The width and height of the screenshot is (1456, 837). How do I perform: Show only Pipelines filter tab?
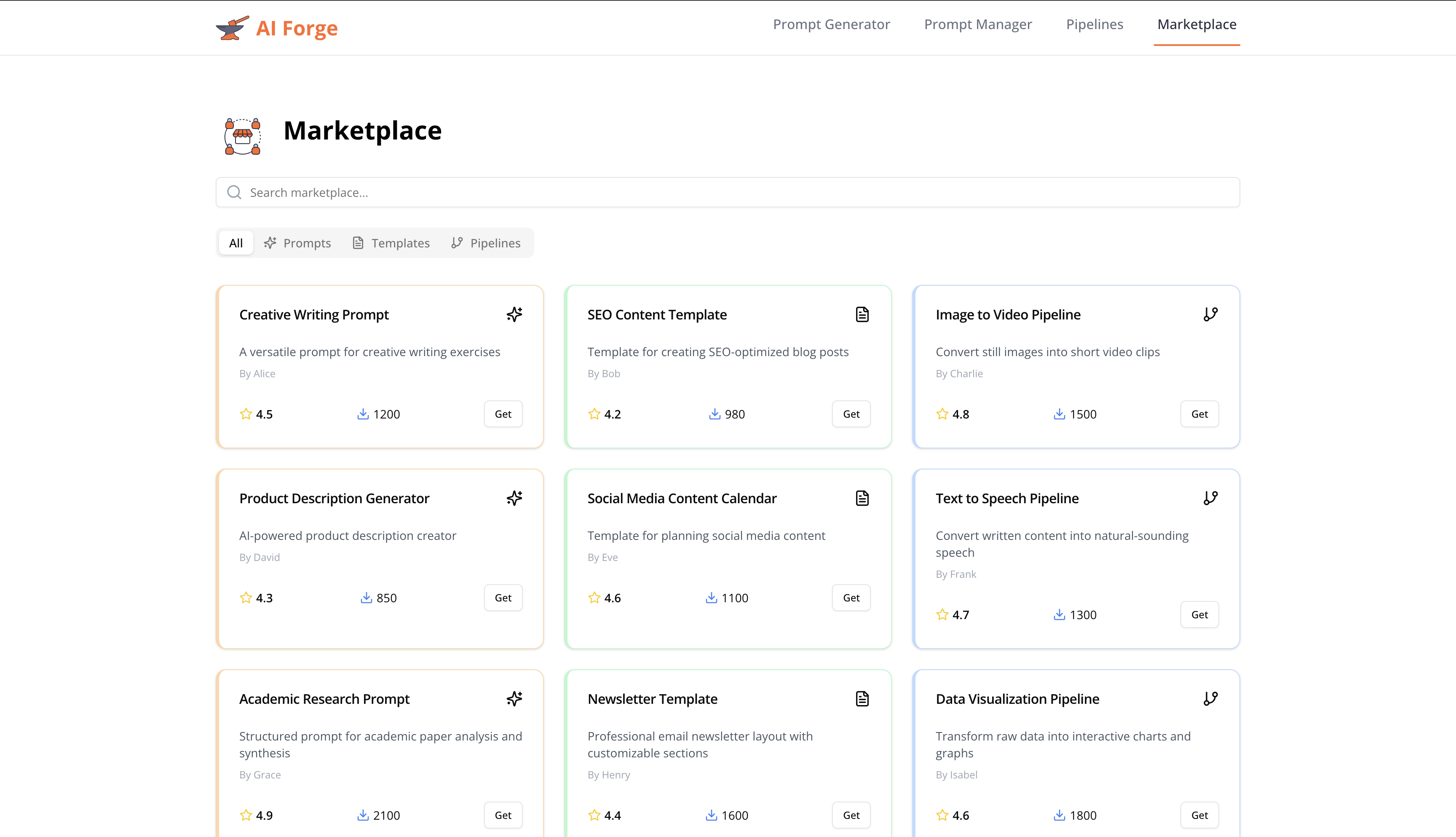[x=486, y=243]
